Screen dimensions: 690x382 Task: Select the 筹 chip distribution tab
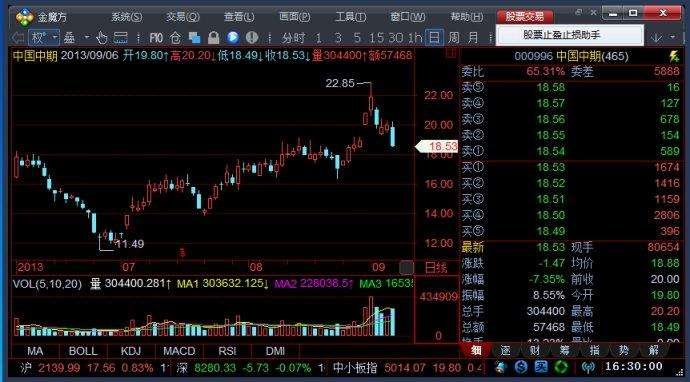[x=565, y=350]
